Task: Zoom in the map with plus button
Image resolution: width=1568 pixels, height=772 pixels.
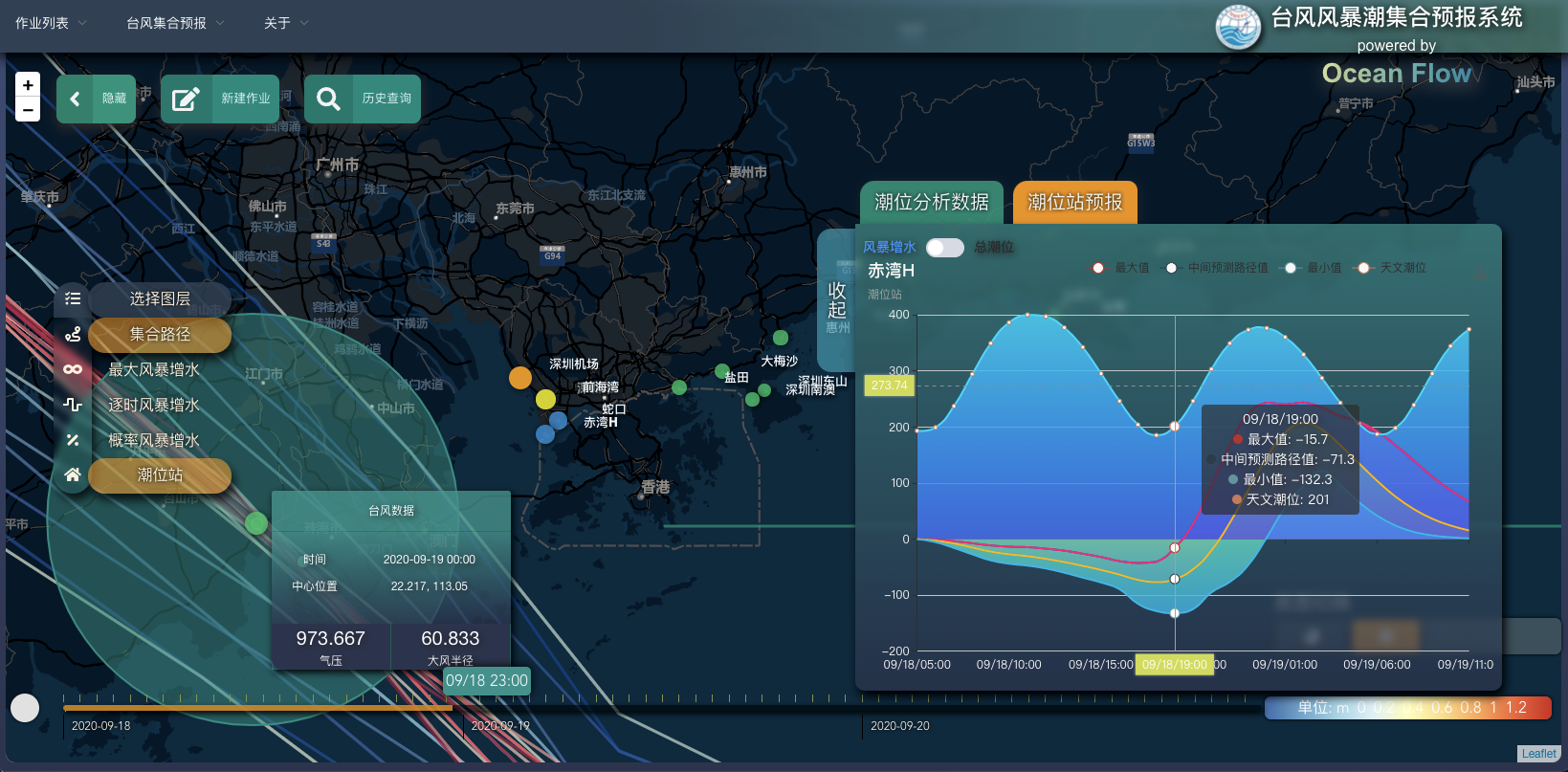Action: (28, 85)
